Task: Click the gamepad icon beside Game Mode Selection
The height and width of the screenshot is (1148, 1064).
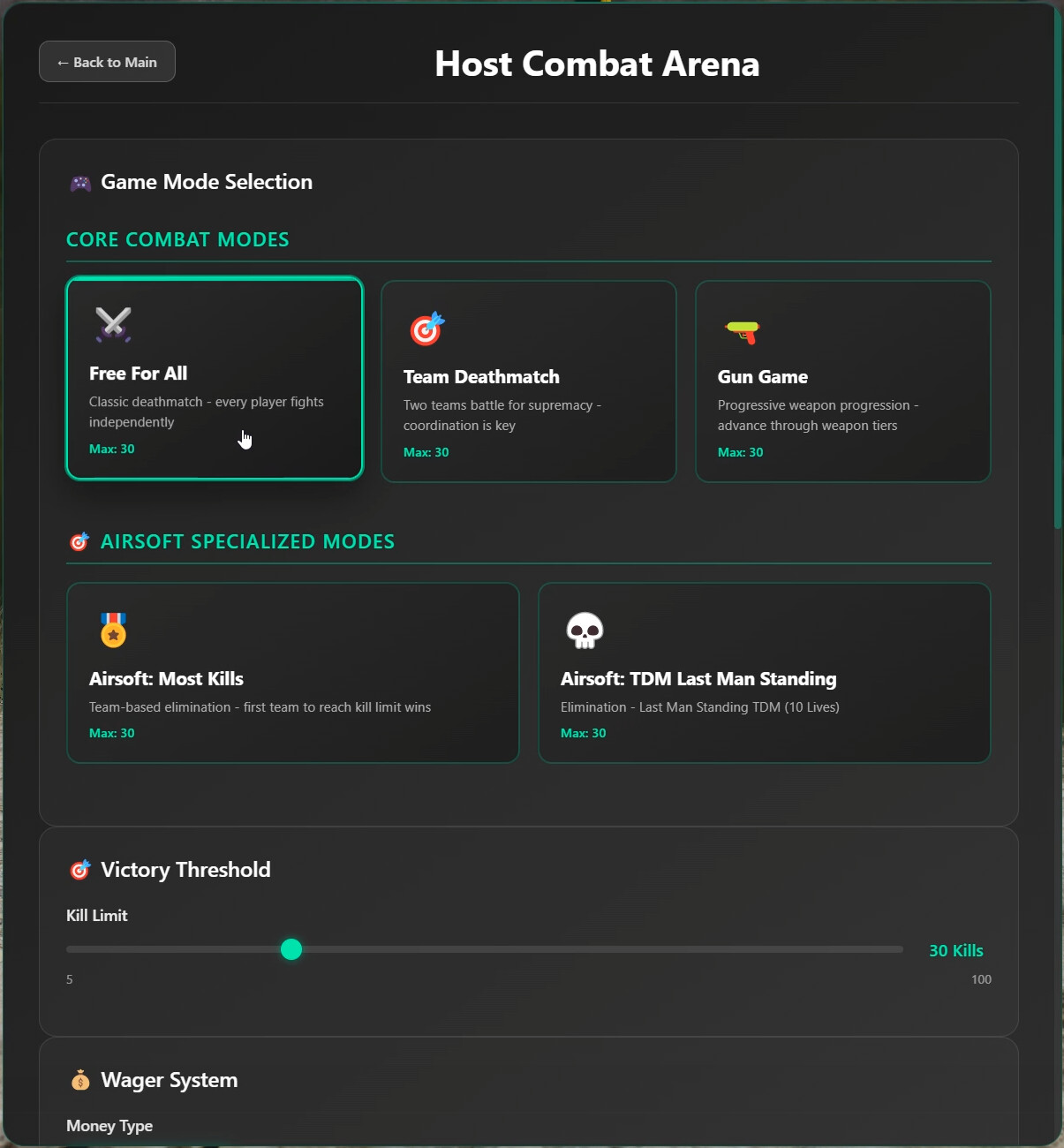Action: (80, 183)
